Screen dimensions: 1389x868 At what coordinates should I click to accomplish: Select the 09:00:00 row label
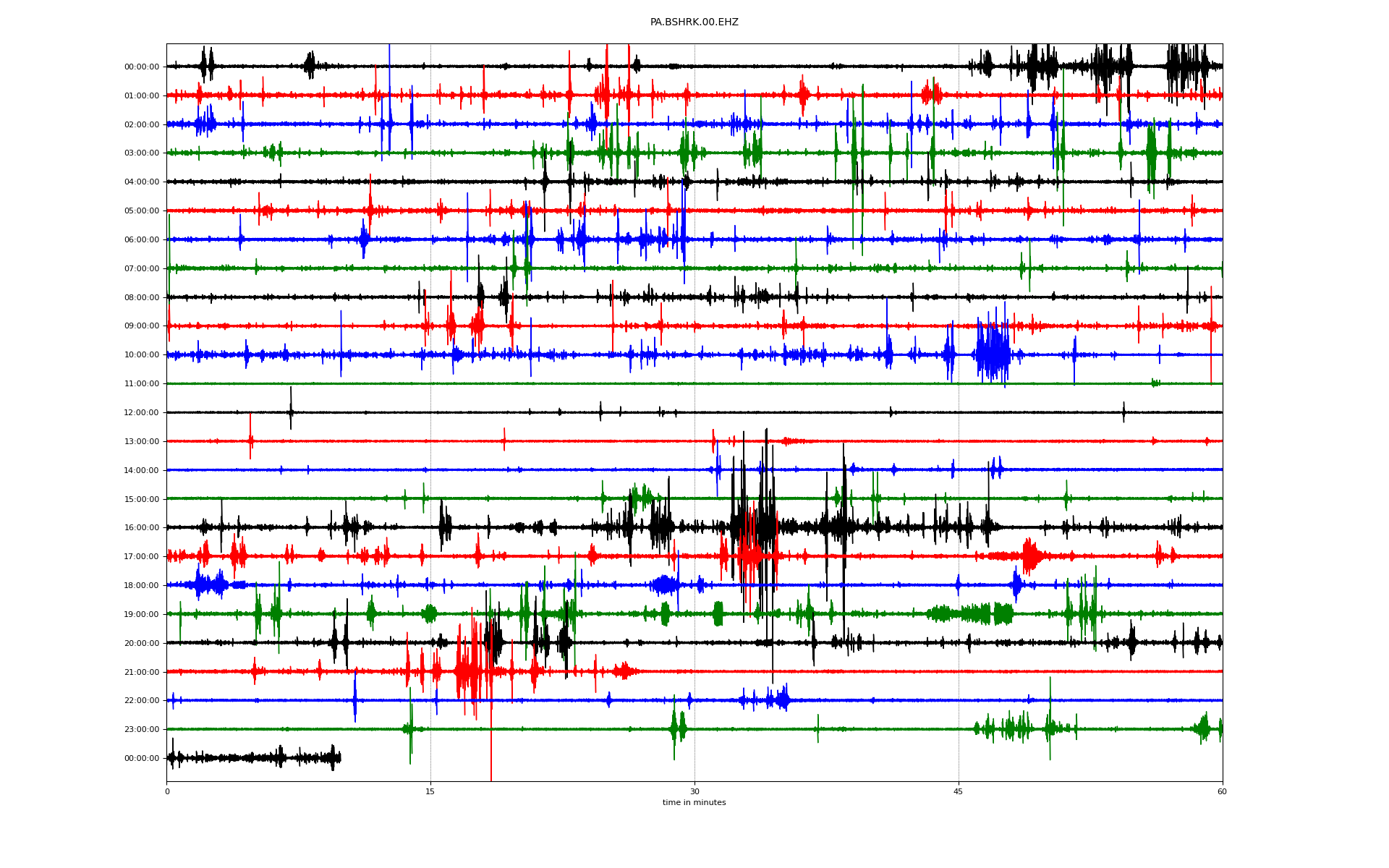point(142,326)
